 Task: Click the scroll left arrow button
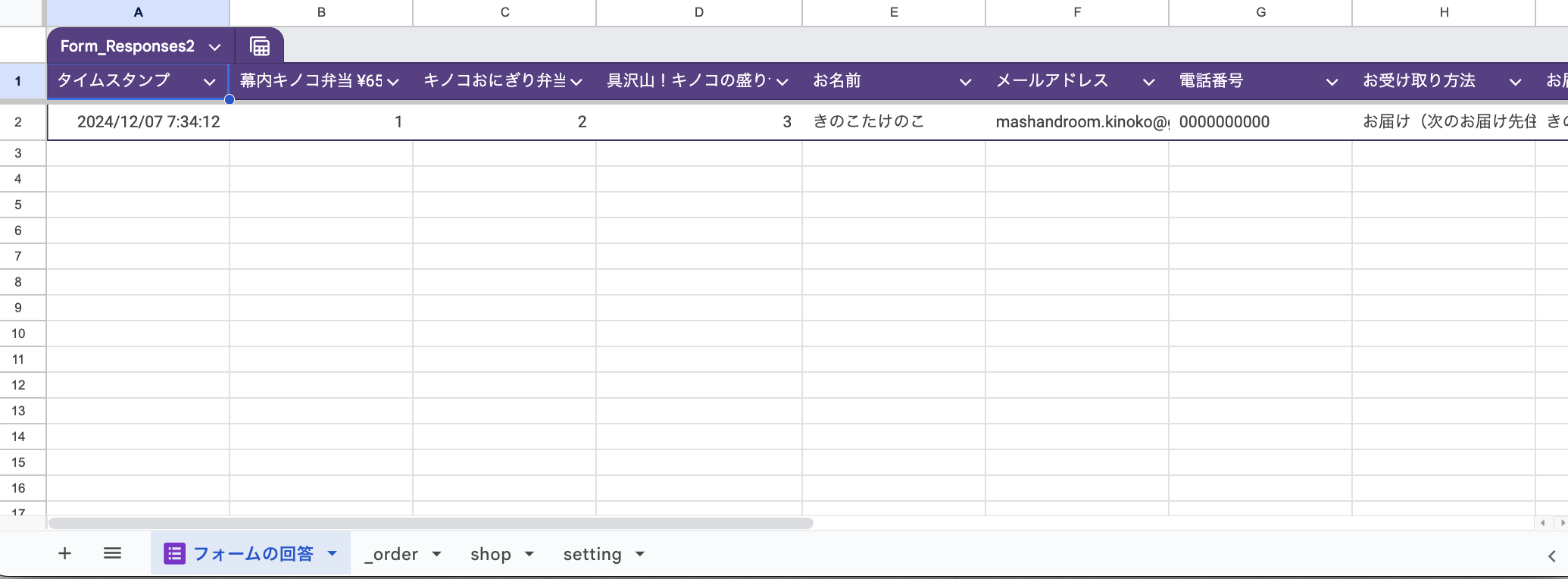coord(1542,523)
